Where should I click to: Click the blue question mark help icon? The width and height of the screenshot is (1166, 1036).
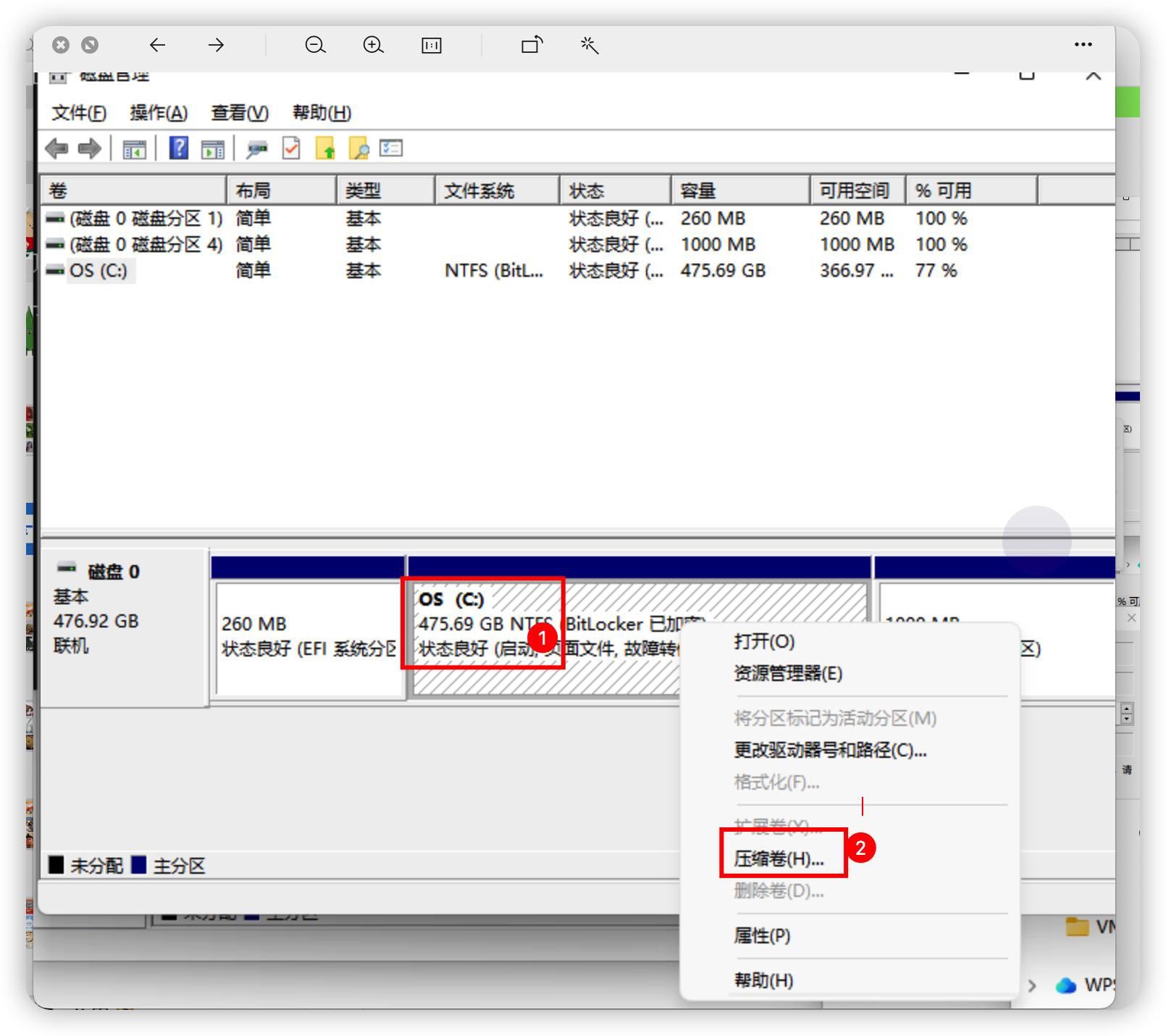coord(179,149)
